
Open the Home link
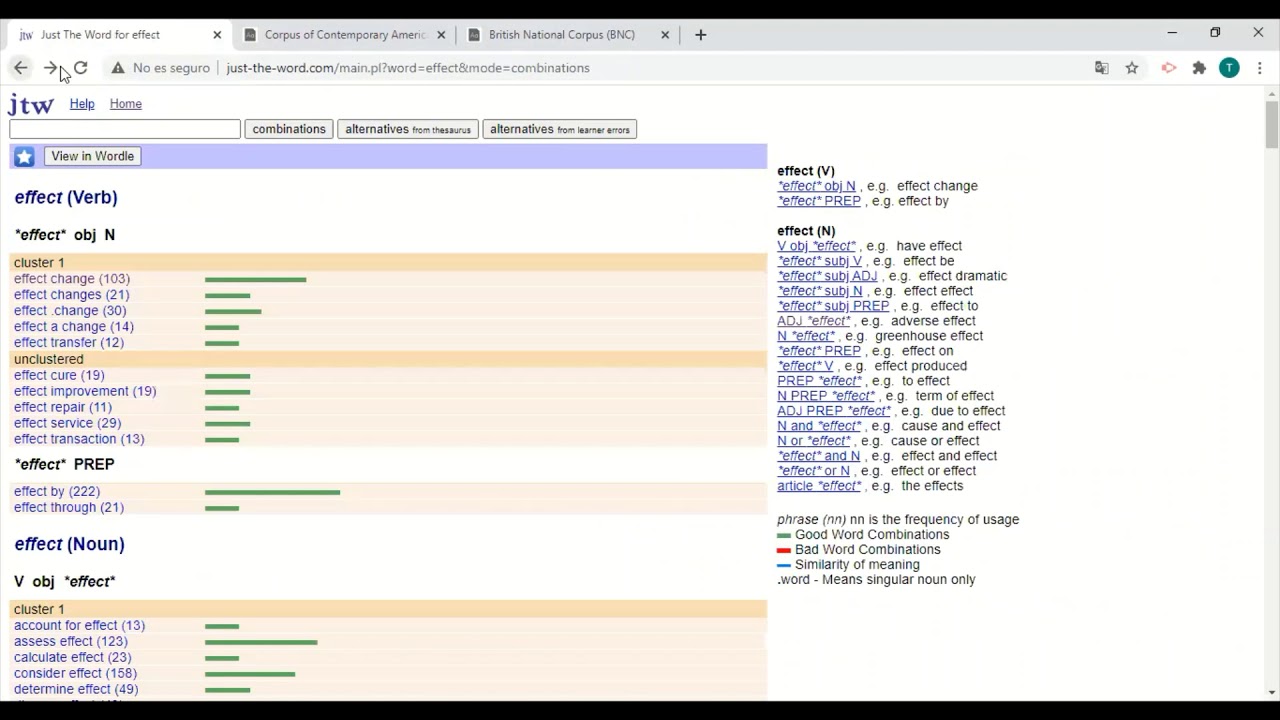pyautogui.click(x=126, y=104)
